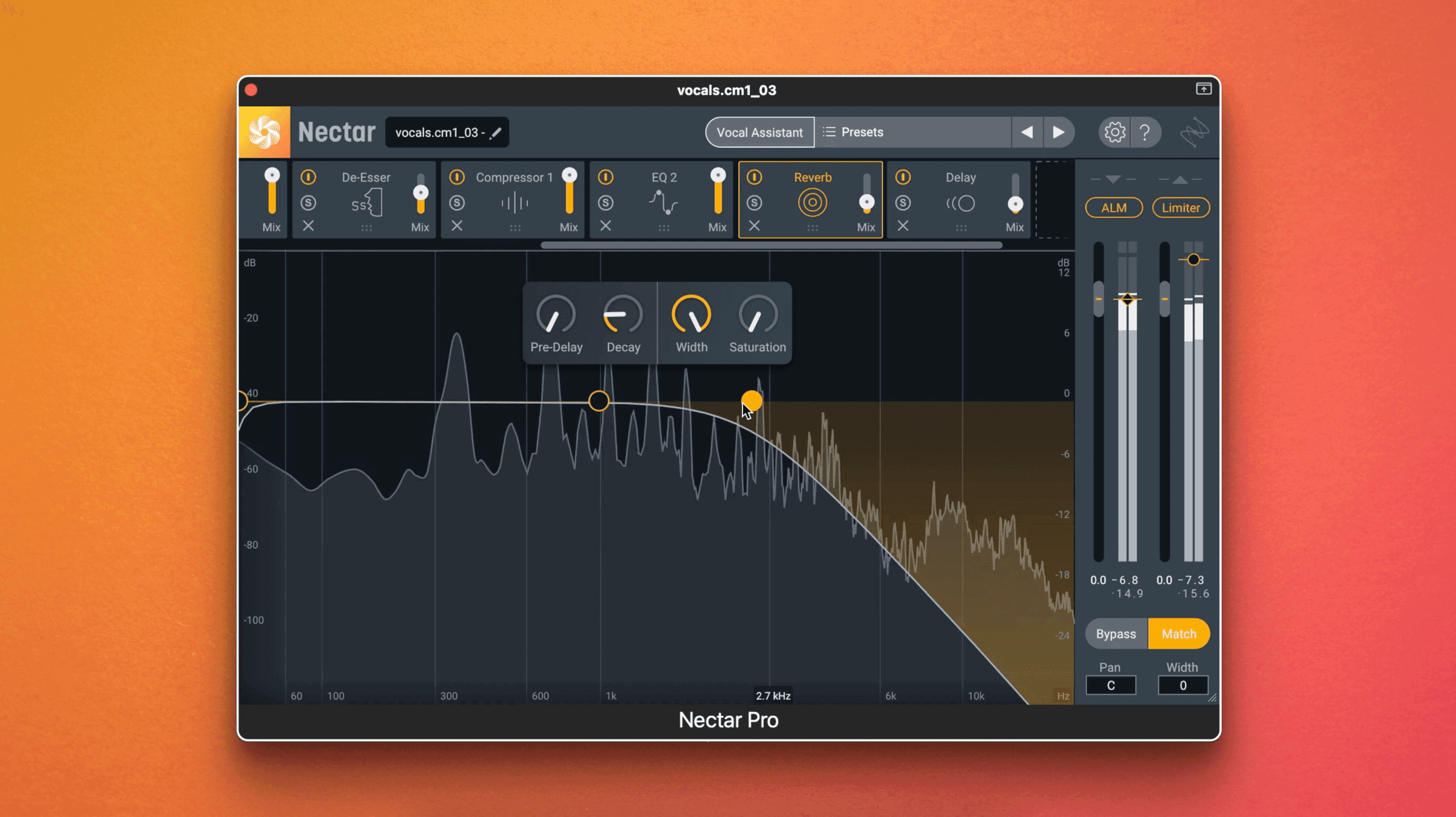Toggle Compressor 1 power button
The height and width of the screenshot is (817, 1456).
click(457, 177)
